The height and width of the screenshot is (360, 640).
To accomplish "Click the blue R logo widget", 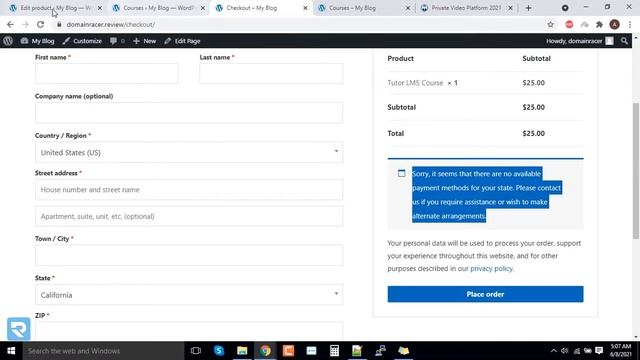I will (19, 329).
